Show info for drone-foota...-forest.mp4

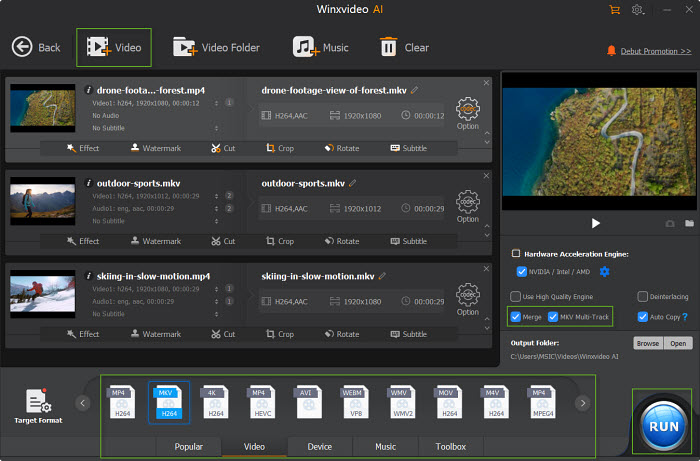pos(88,90)
